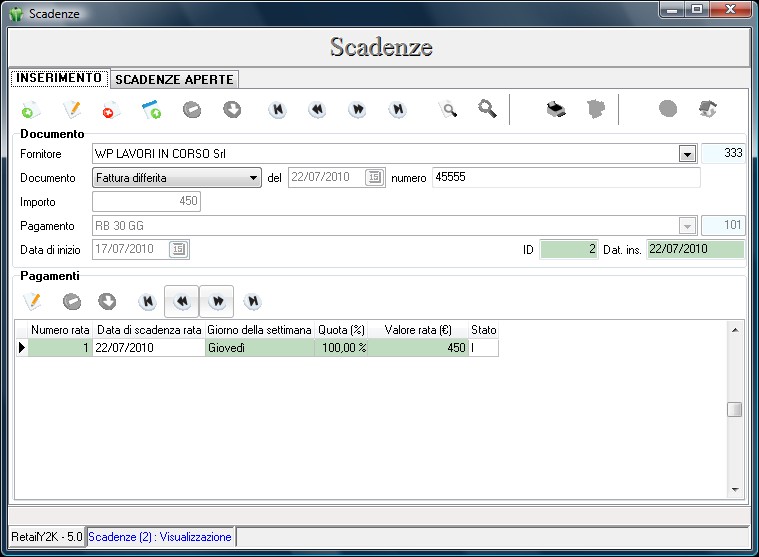Screen dimensions: 759x557
Task: Minimize the Scadenze window
Action: 672,9
